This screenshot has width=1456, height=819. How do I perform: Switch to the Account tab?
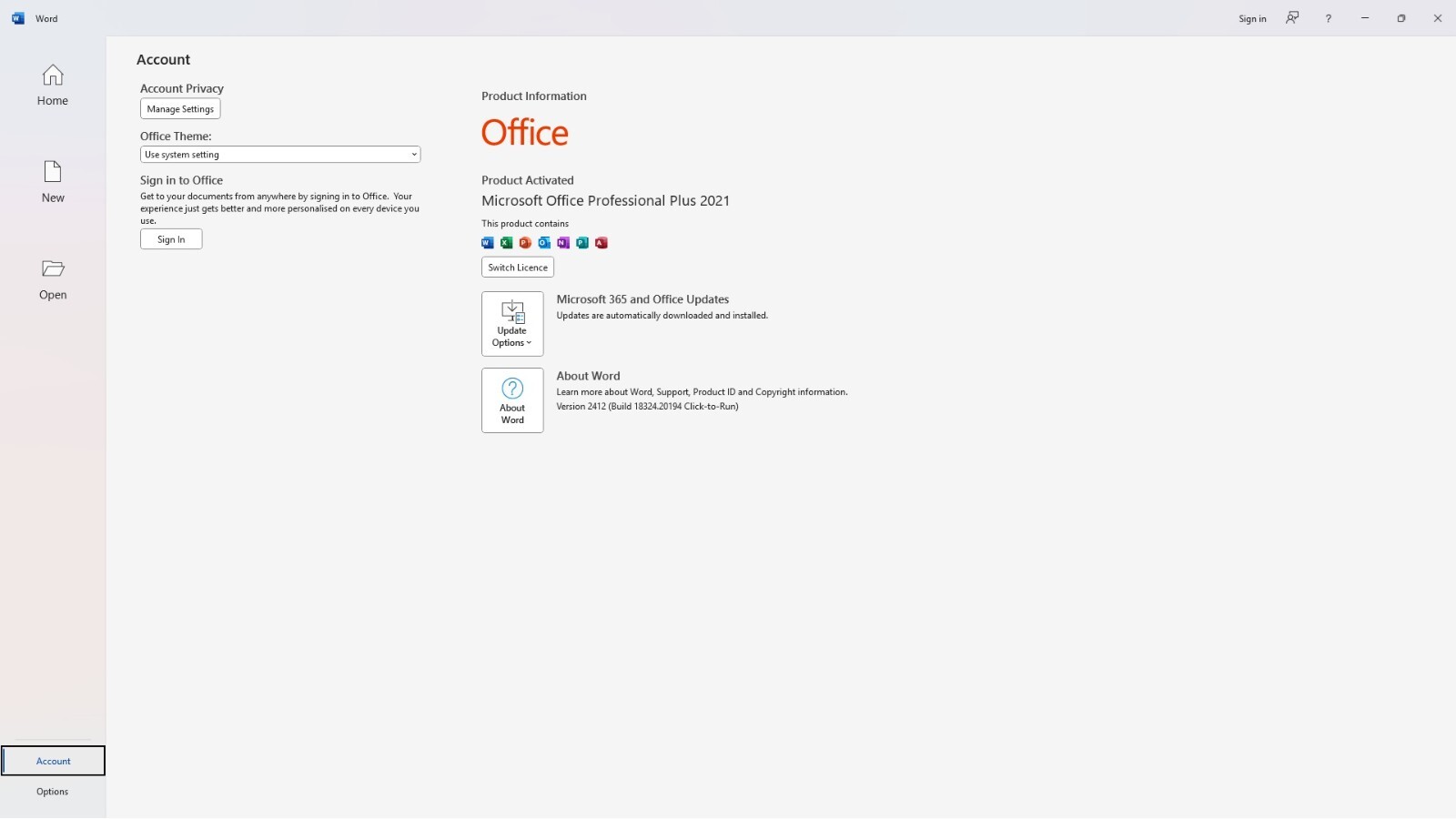[x=53, y=761]
